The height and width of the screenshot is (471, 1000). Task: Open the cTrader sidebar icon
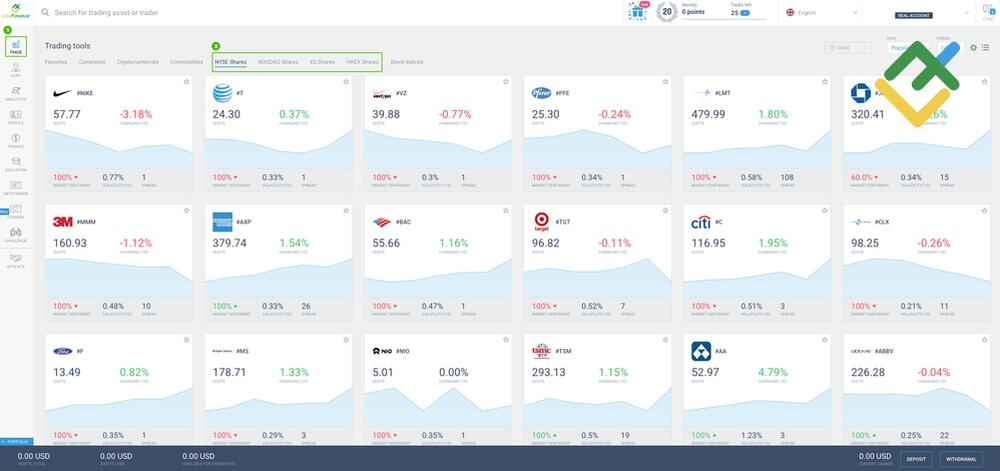pos(16,212)
